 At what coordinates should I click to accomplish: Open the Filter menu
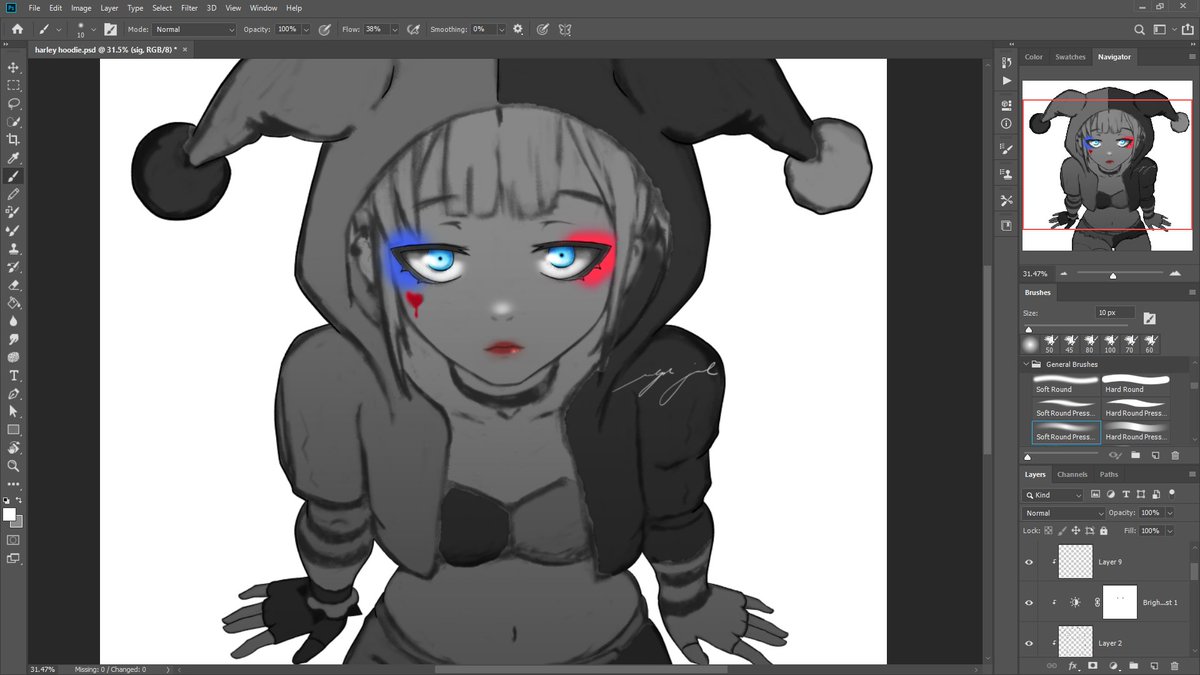189,8
